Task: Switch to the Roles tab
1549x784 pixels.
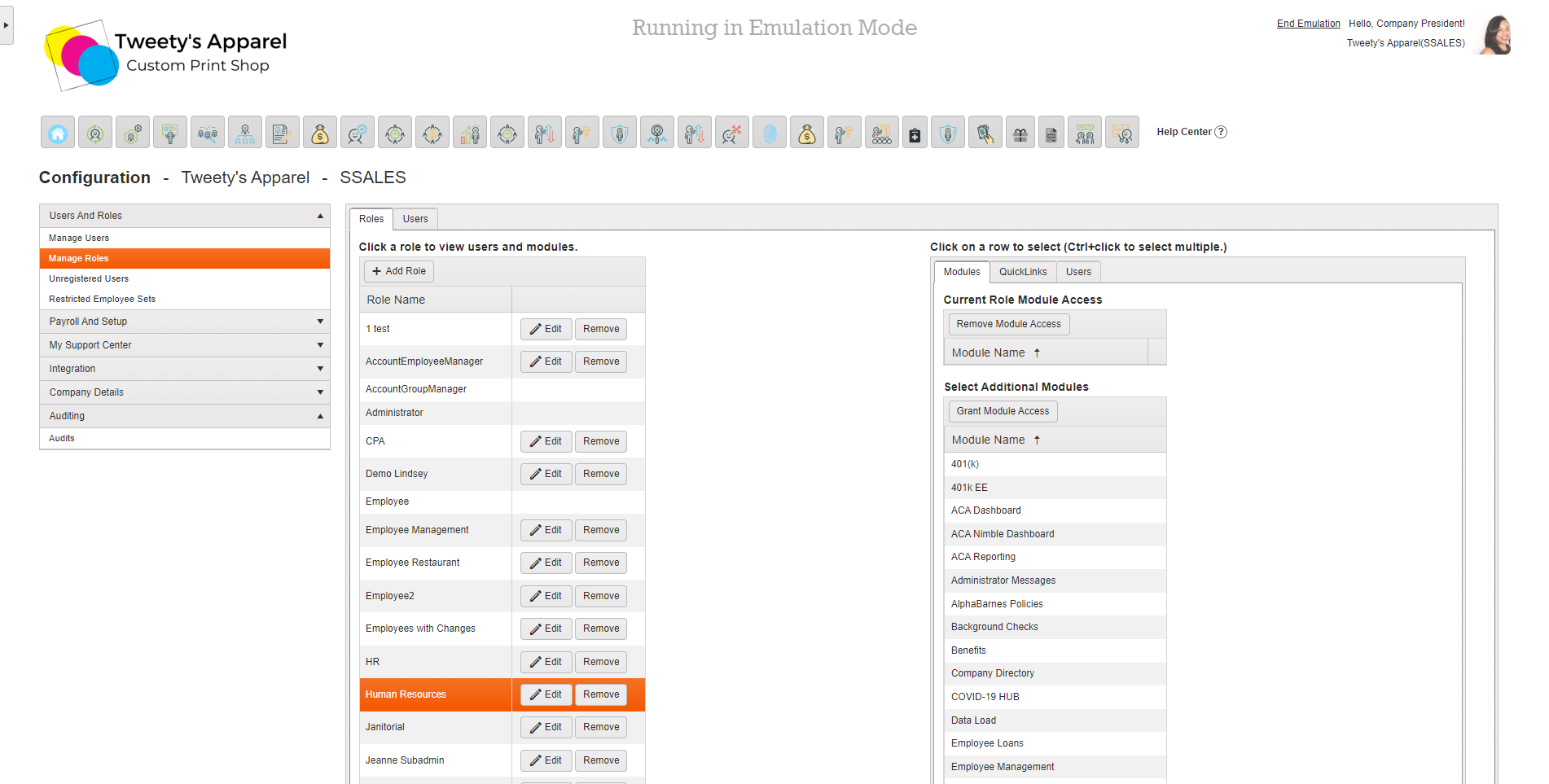Action: click(371, 219)
